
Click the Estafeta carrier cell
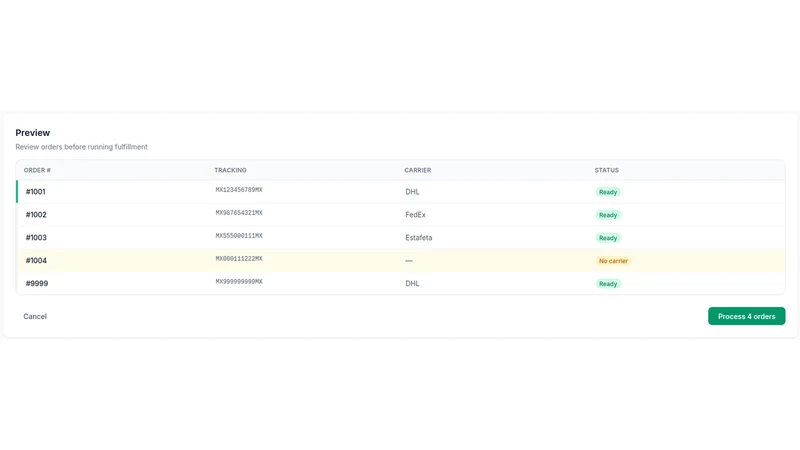coord(418,238)
